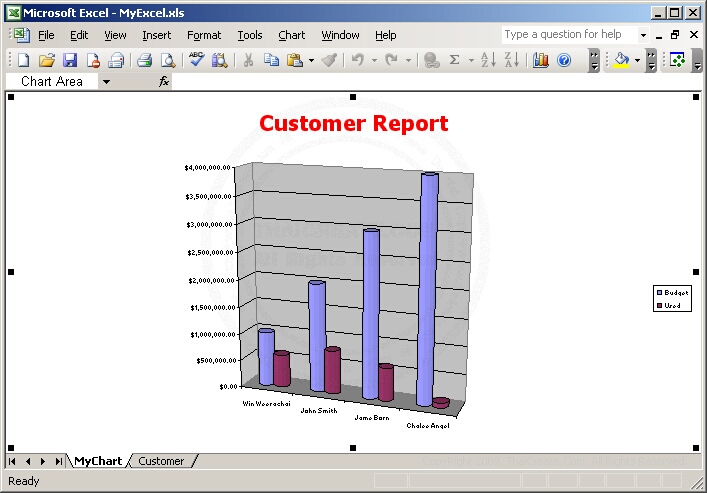Run the Spelling check tool
Screen dimensions: 707x493
(196, 60)
